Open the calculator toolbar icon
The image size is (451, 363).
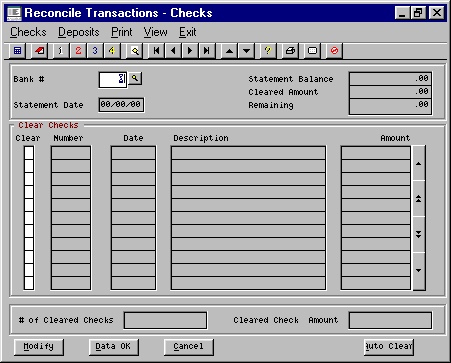17,51
